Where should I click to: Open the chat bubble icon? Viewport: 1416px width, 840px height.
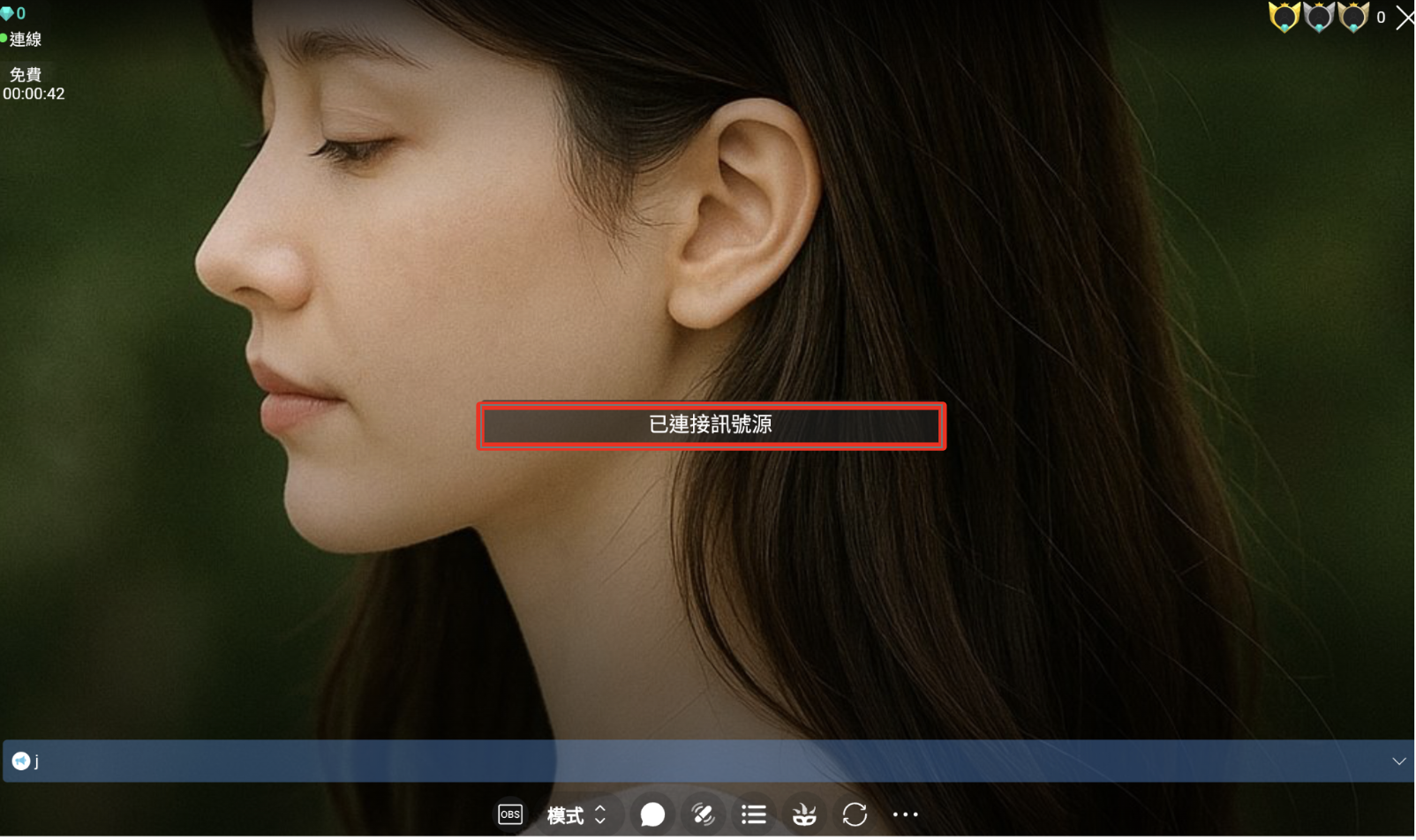(652, 814)
